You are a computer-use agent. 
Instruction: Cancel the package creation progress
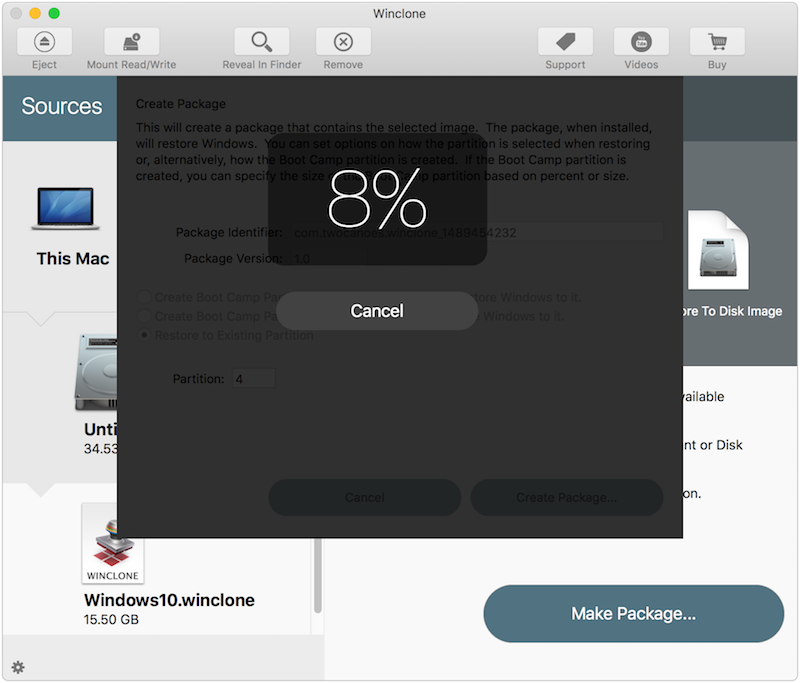click(x=377, y=311)
